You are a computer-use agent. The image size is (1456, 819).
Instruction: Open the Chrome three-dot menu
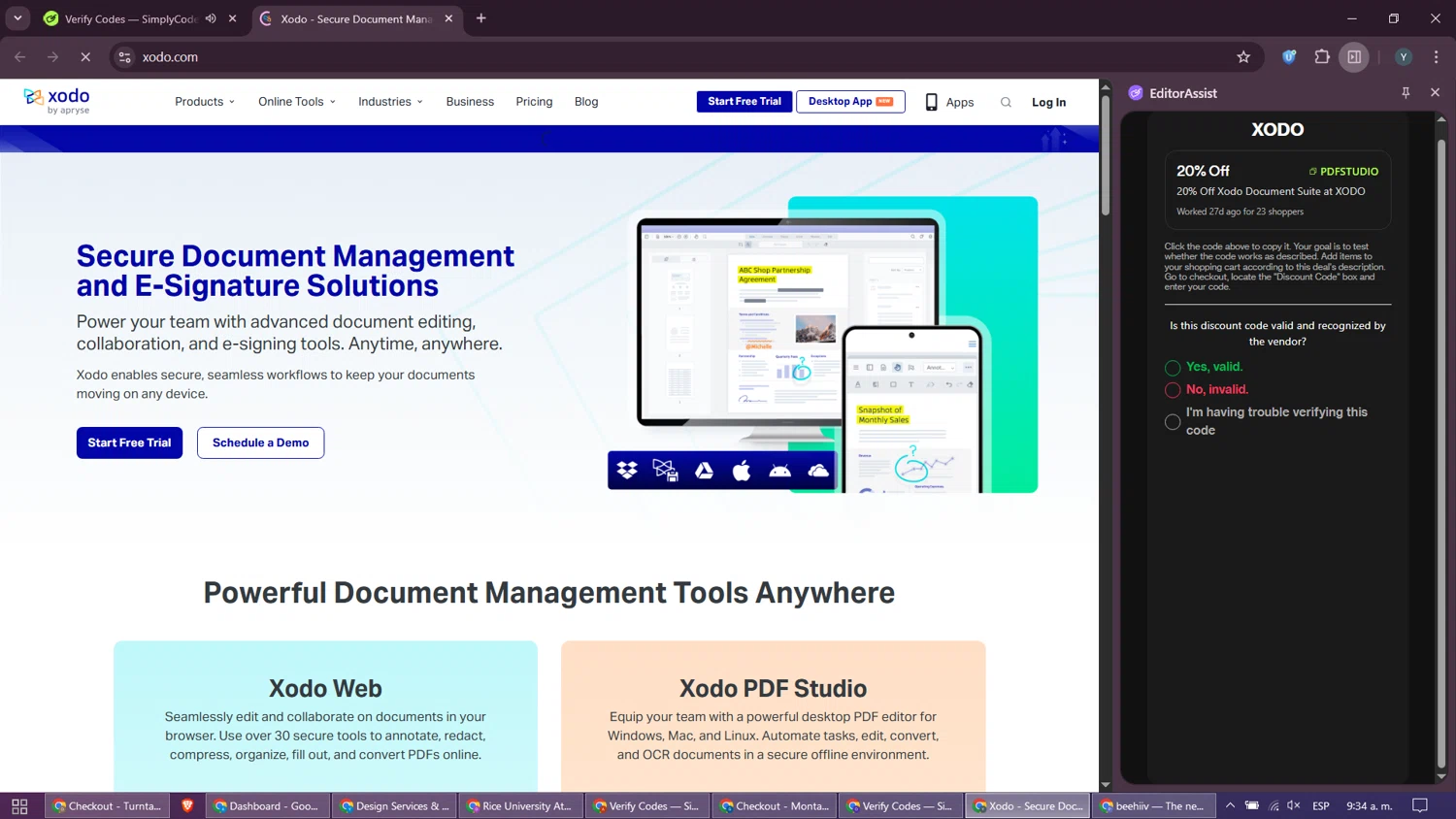[x=1436, y=57]
